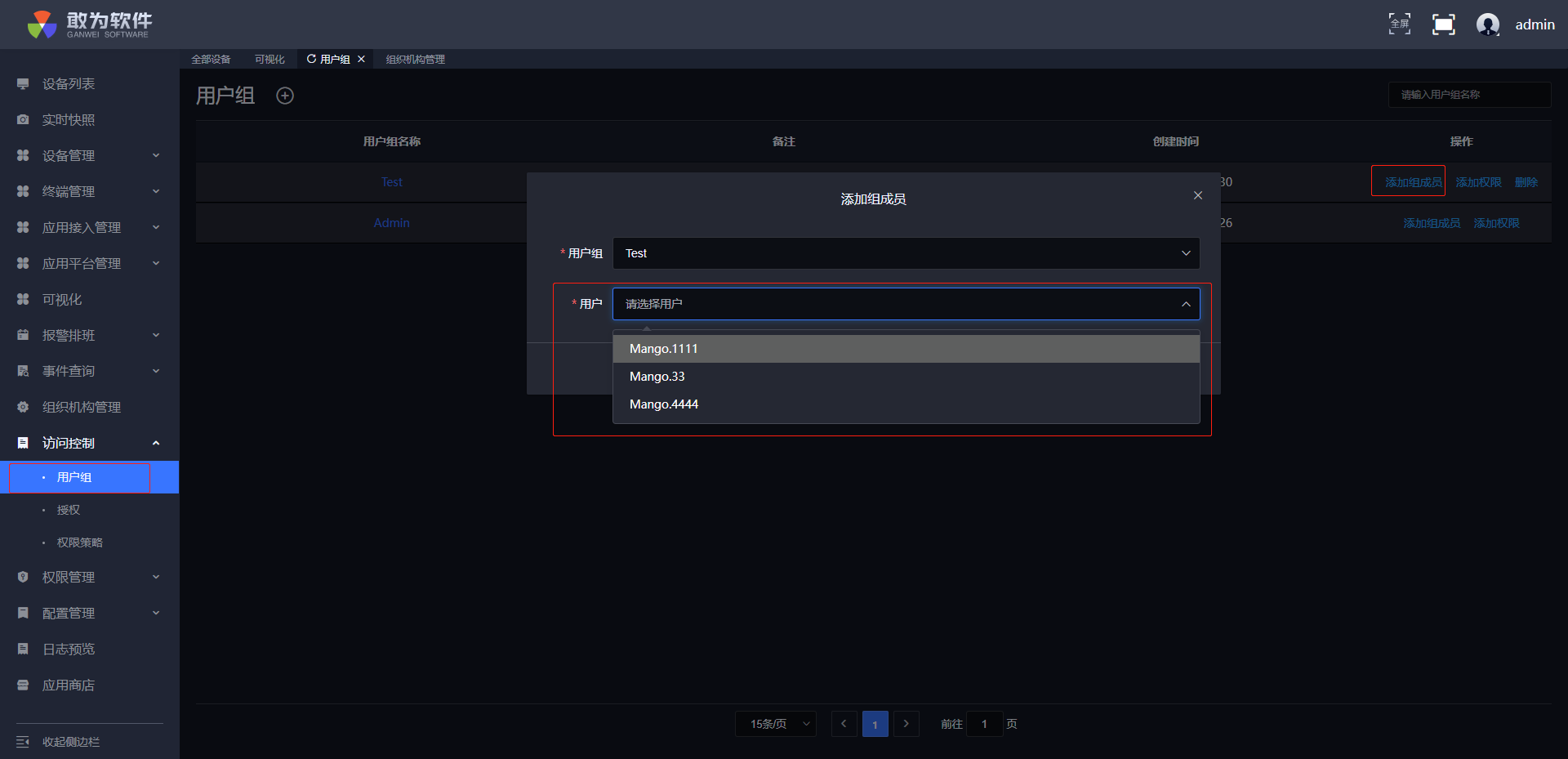
Task: Expand the 终端管理 menu chevron
Action: pyautogui.click(x=156, y=192)
